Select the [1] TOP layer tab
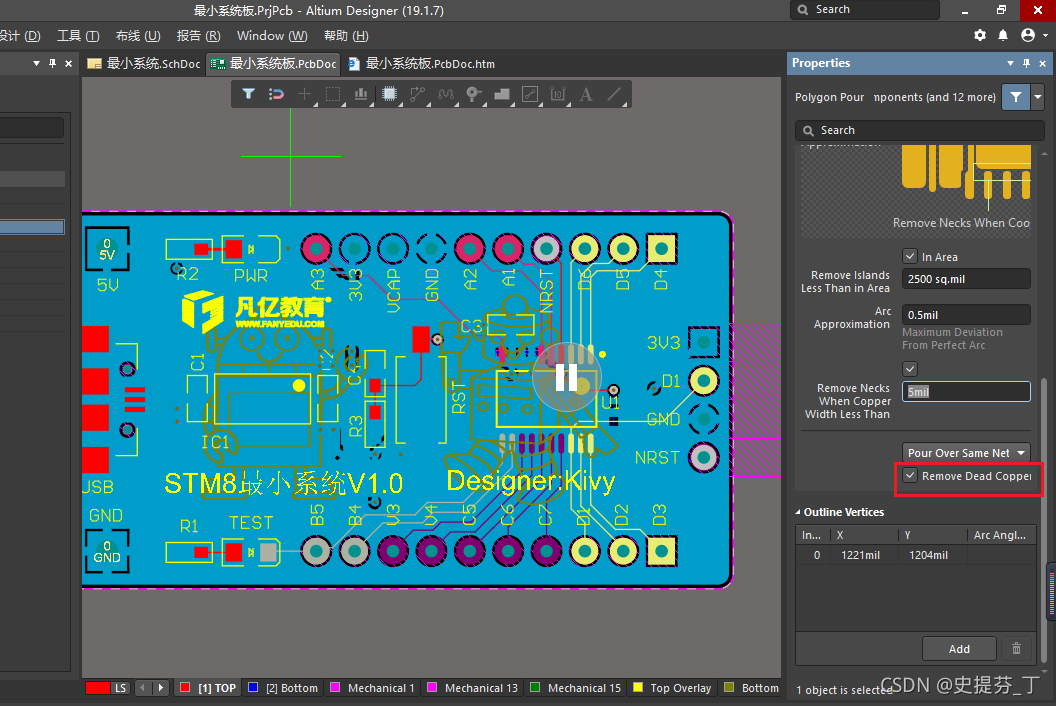 pyautogui.click(x=208, y=688)
